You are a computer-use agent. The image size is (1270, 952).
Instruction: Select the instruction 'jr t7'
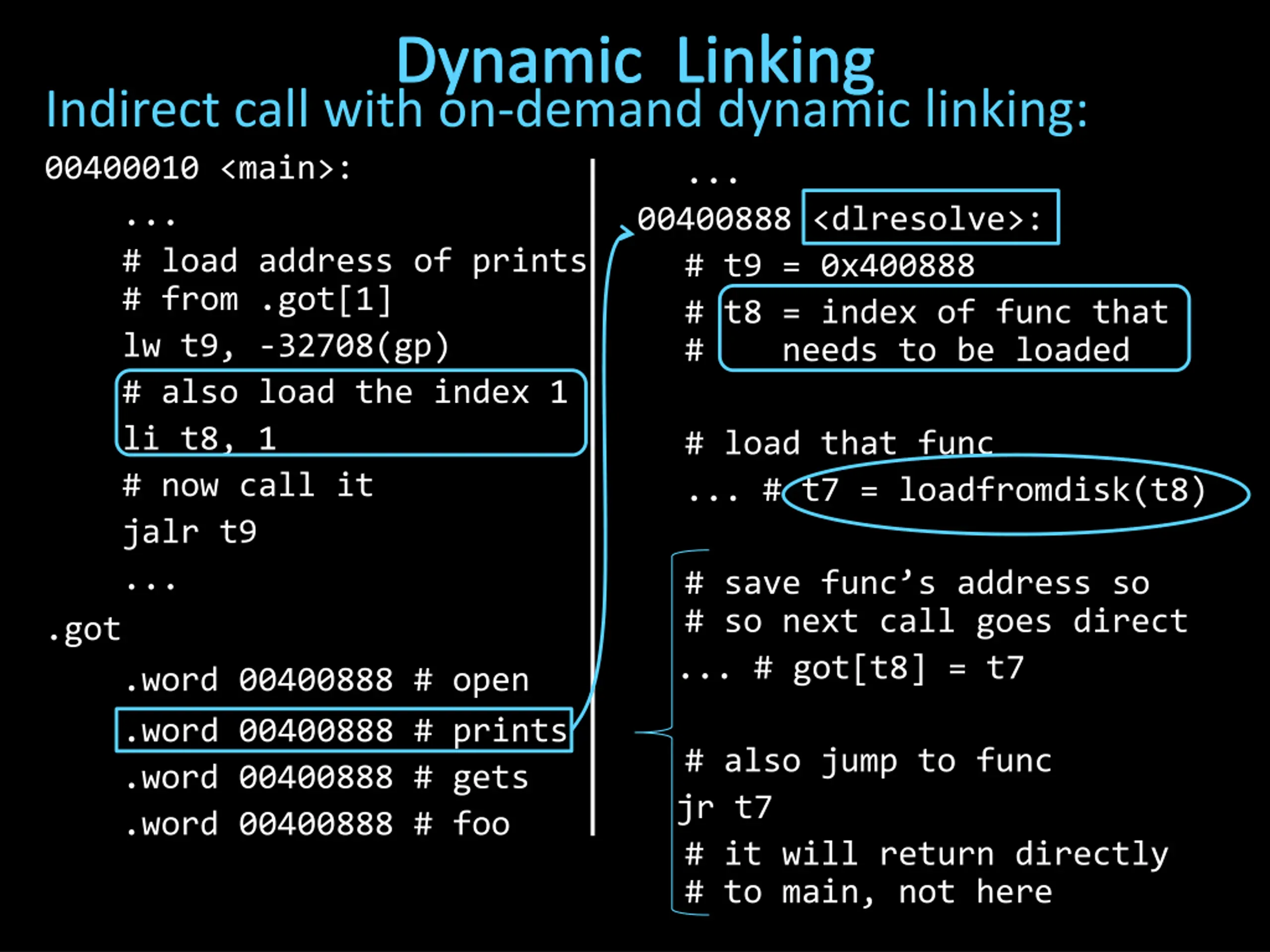pos(725,809)
